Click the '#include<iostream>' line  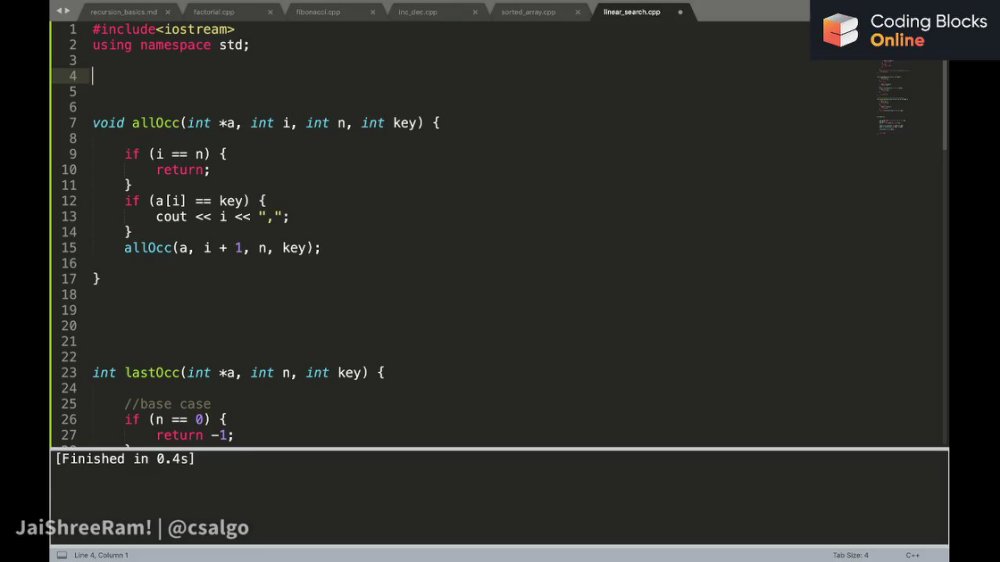pos(163,29)
